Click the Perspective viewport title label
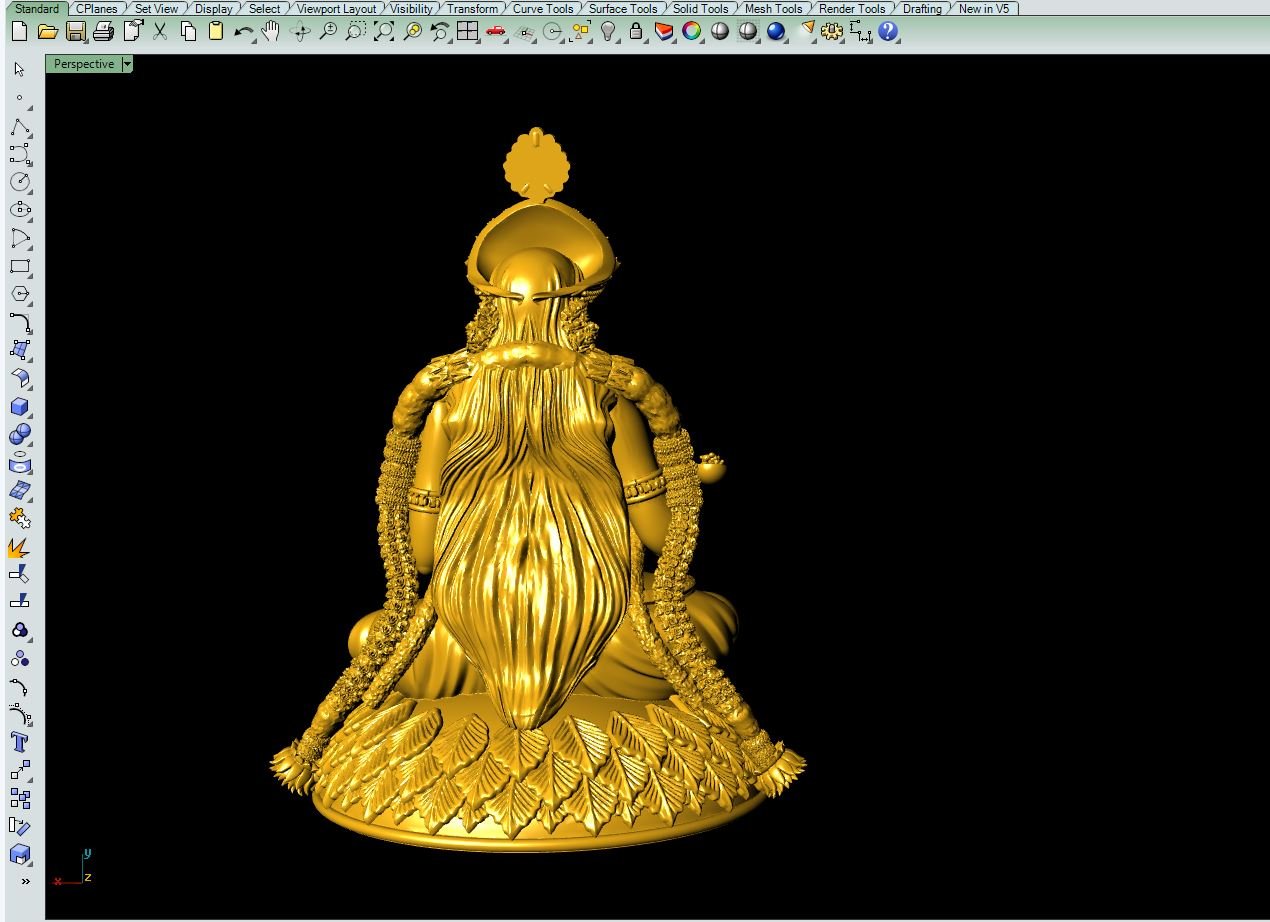 pyautogui.click(x=84, y=64)
